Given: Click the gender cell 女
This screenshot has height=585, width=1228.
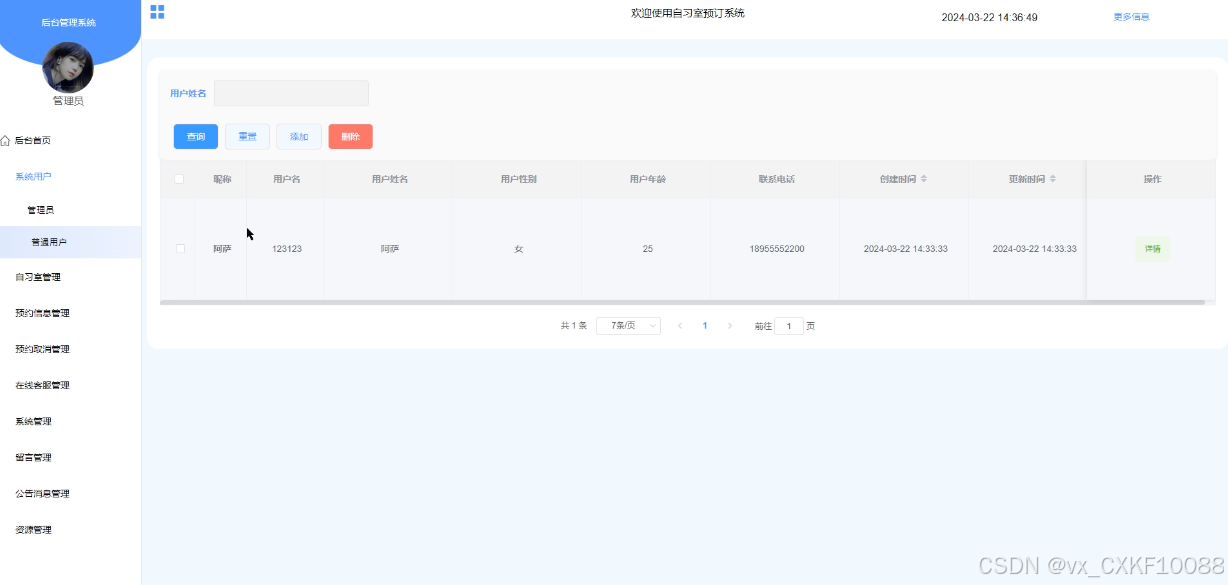Looking at the screenshot, I should 518,249.
